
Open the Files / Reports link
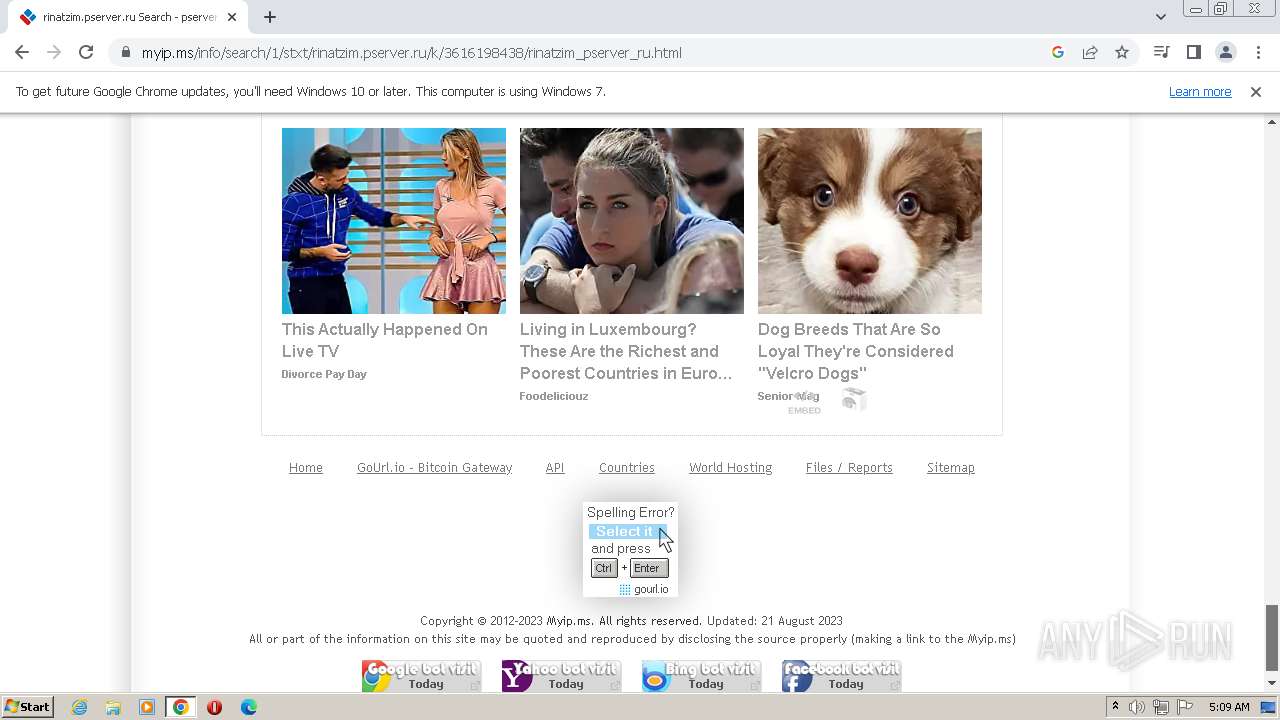click(849, 468)
